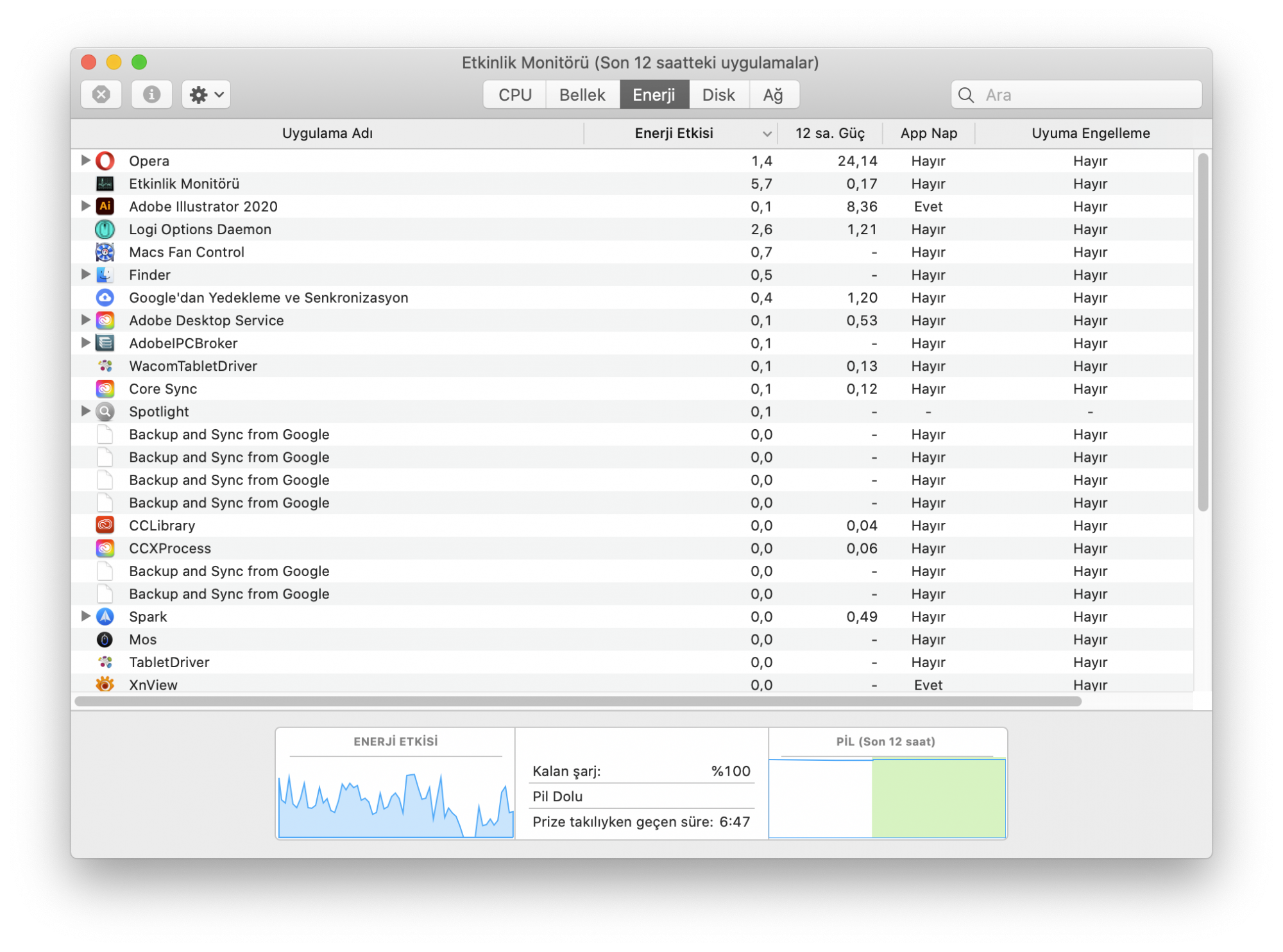Sort by Uygulama Adı column header
This screenshot has height=952, width=1283.
pyautogui.click(x=327, y=133)
